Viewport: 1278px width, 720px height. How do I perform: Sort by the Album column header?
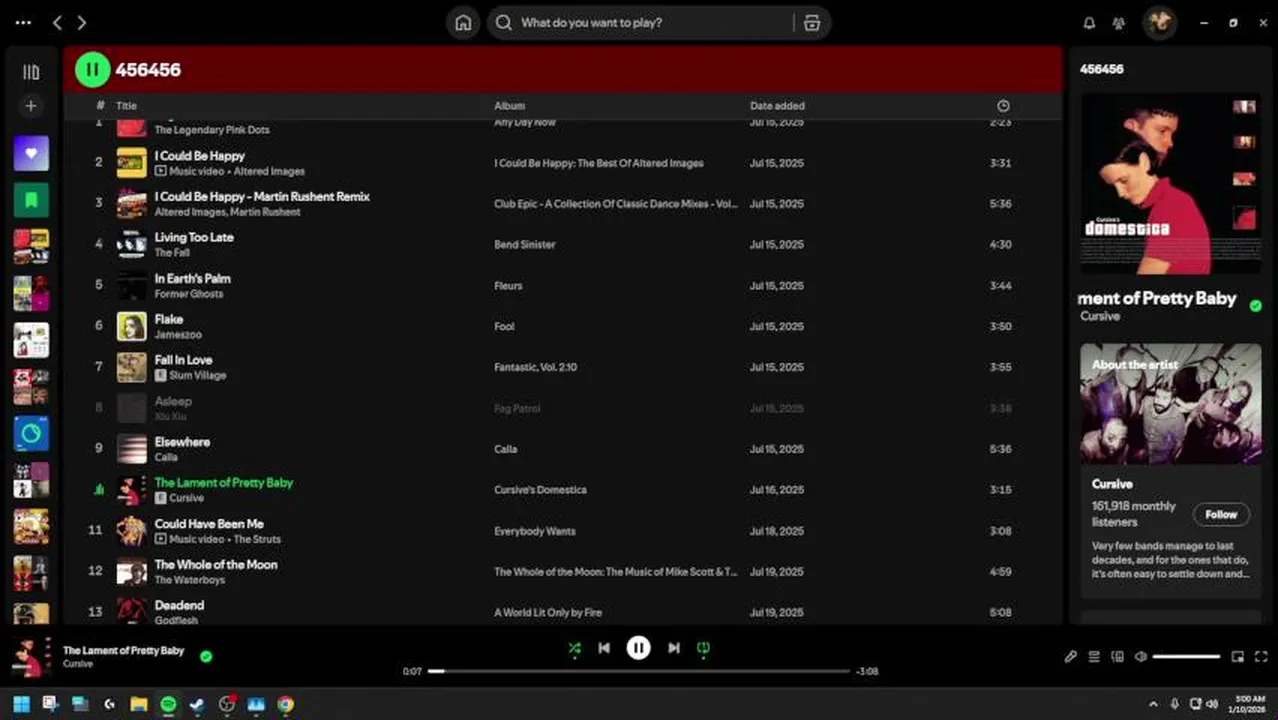[x=509, y=106]
